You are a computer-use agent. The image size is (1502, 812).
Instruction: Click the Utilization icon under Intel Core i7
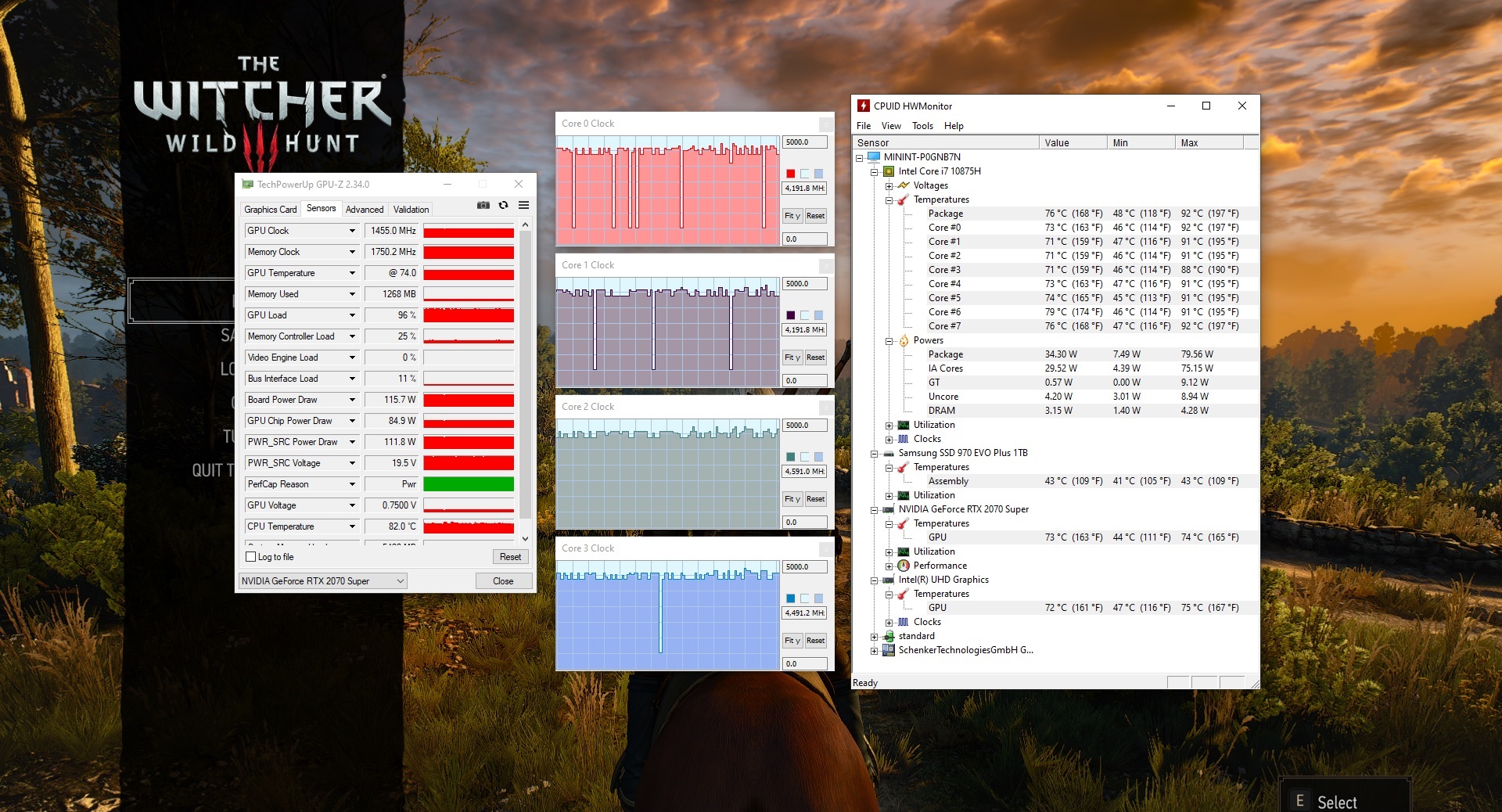click(x=904, y=425)
